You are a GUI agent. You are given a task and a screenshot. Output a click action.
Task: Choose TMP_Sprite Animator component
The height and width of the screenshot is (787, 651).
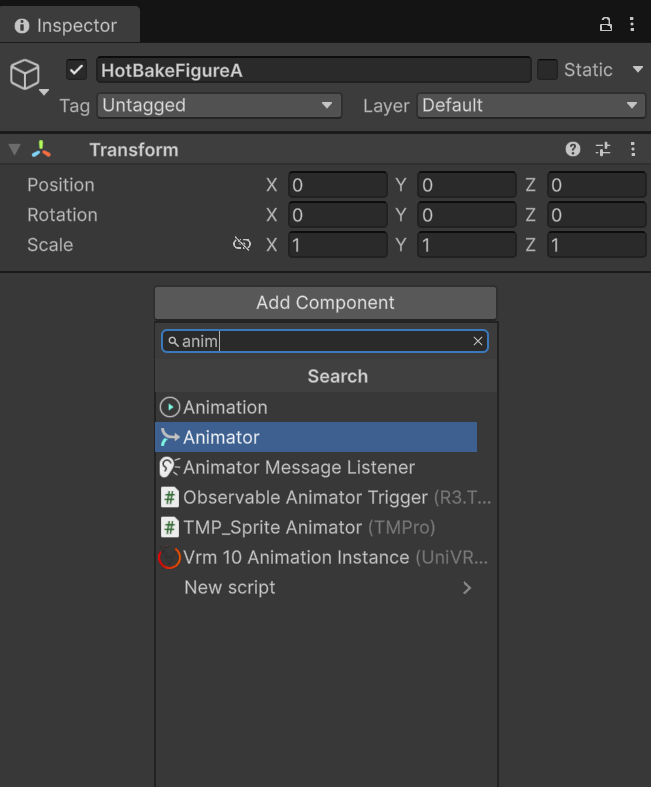click(x=316, y=528)
